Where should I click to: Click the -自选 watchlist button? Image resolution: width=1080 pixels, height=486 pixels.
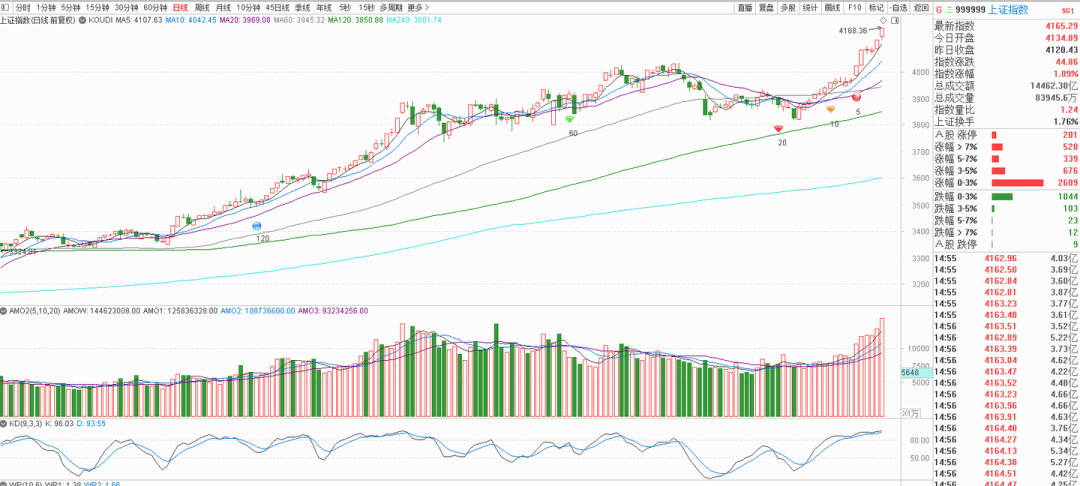coord(898,8)
